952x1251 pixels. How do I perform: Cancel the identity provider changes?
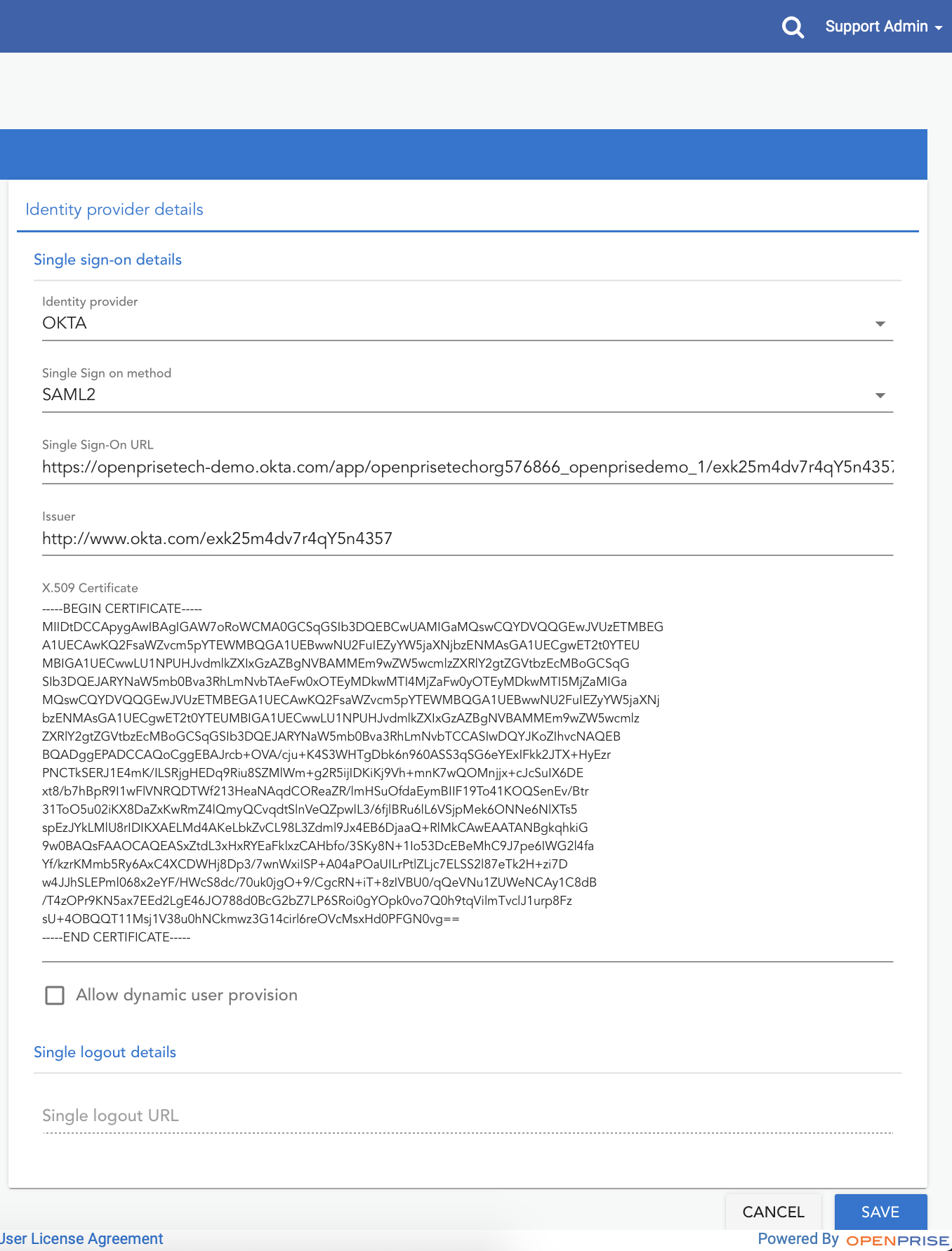pos(773,1212)
